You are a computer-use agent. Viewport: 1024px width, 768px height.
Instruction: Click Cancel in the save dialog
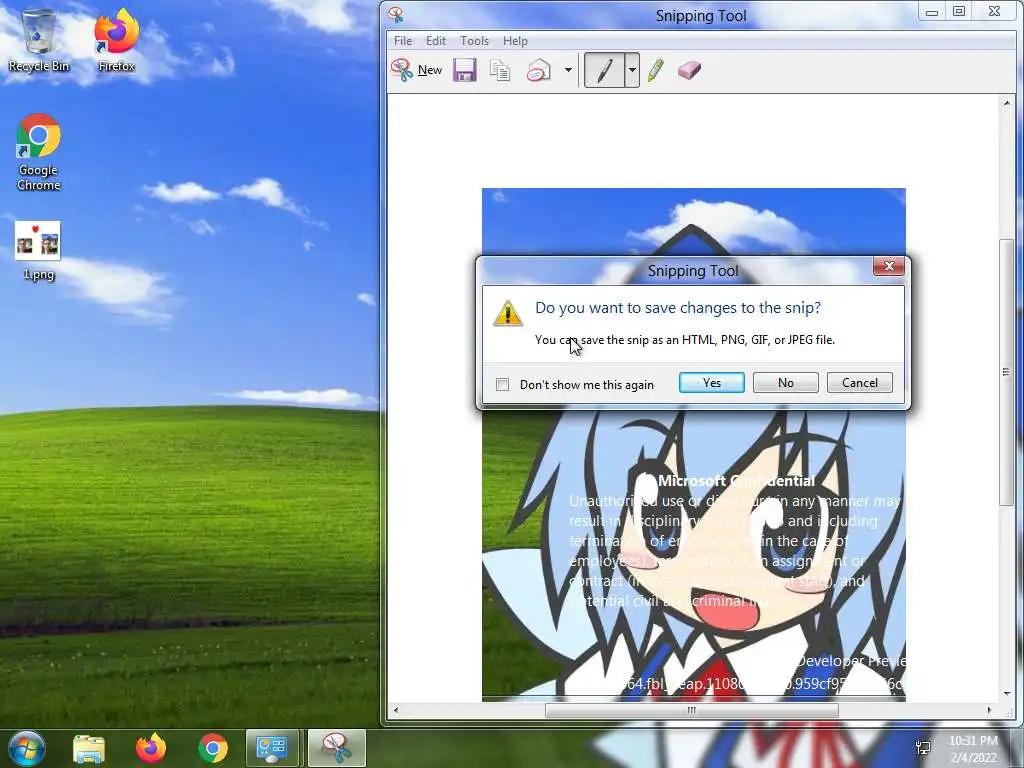[x=859, y=383]
